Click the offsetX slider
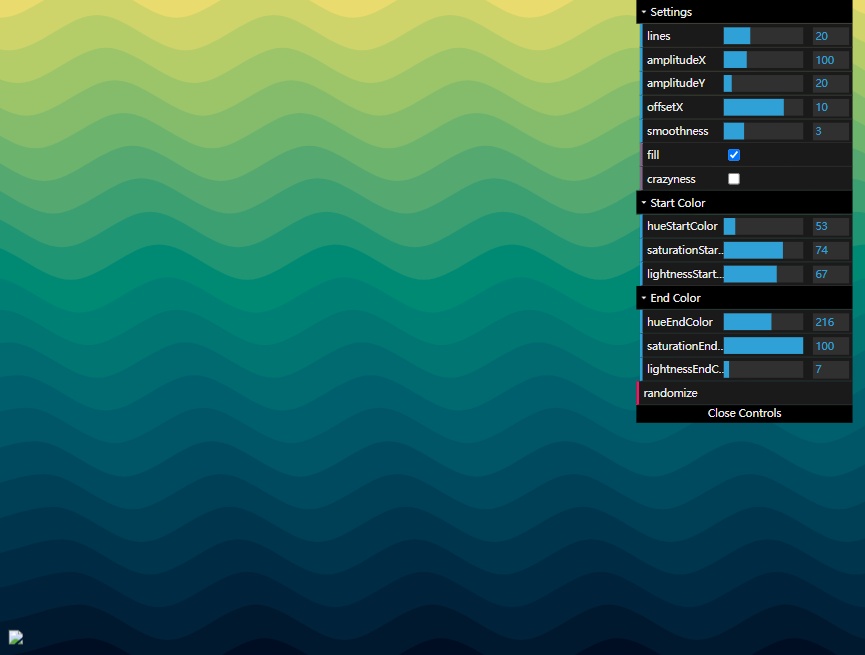Image resolution: width=865 pixels, height=655 pixels. pyautogui.click(x=763, y=107)
